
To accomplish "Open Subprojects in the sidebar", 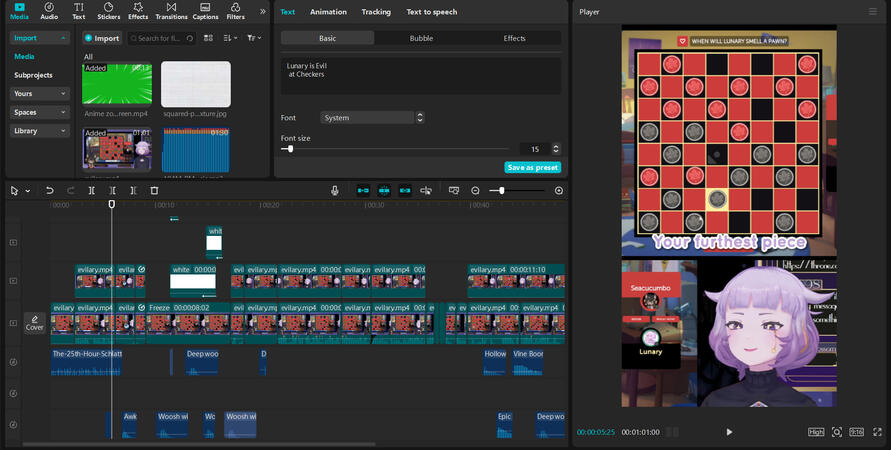I will [33, 75].
